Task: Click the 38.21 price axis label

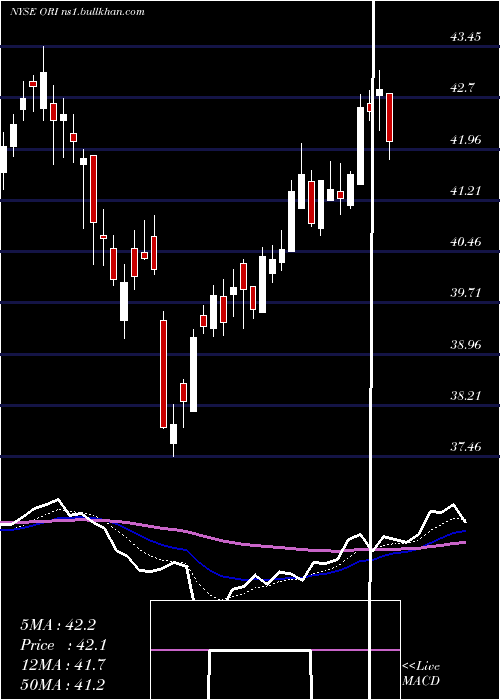Action: coord(466,396)
